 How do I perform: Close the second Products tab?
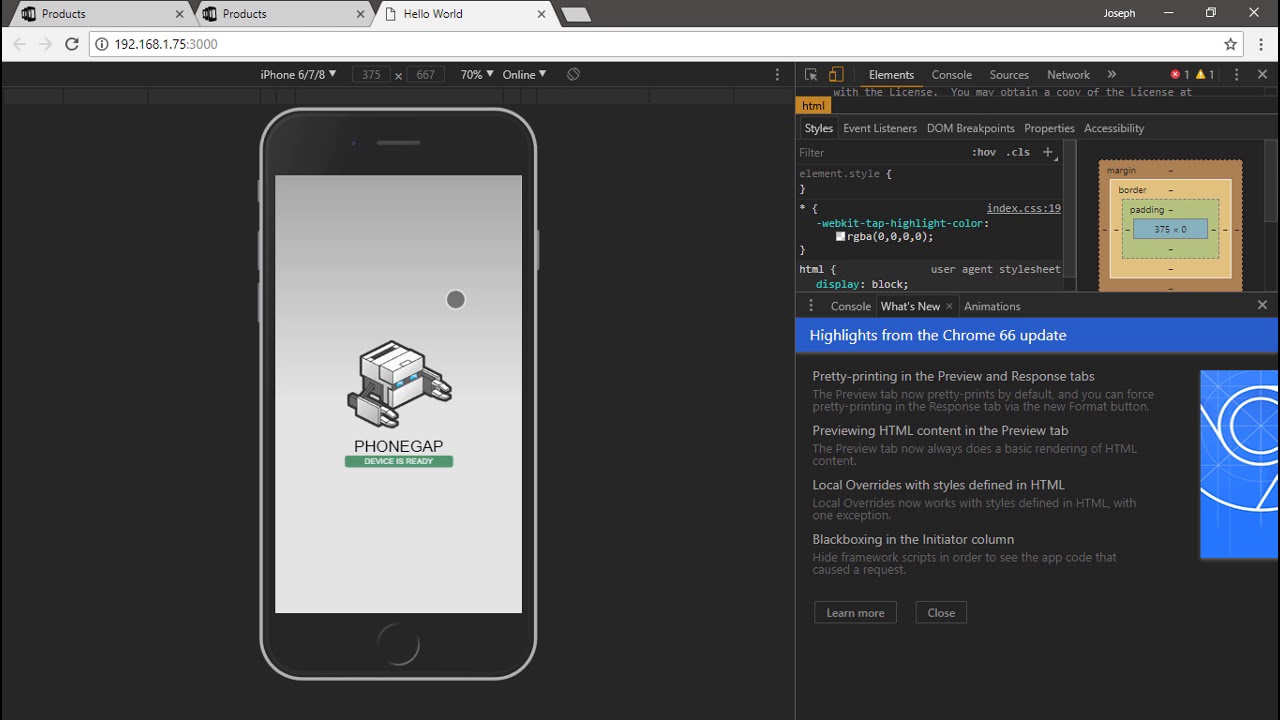361,14
